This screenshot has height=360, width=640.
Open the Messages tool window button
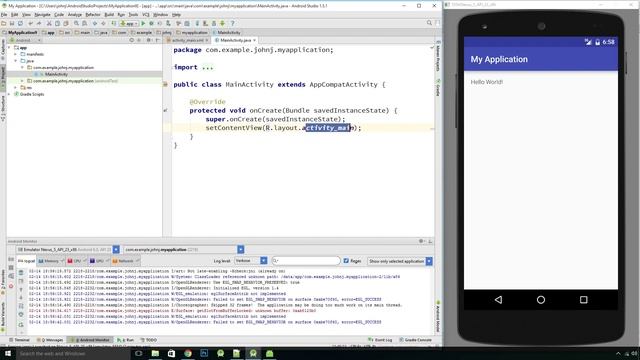pos(50,340)
